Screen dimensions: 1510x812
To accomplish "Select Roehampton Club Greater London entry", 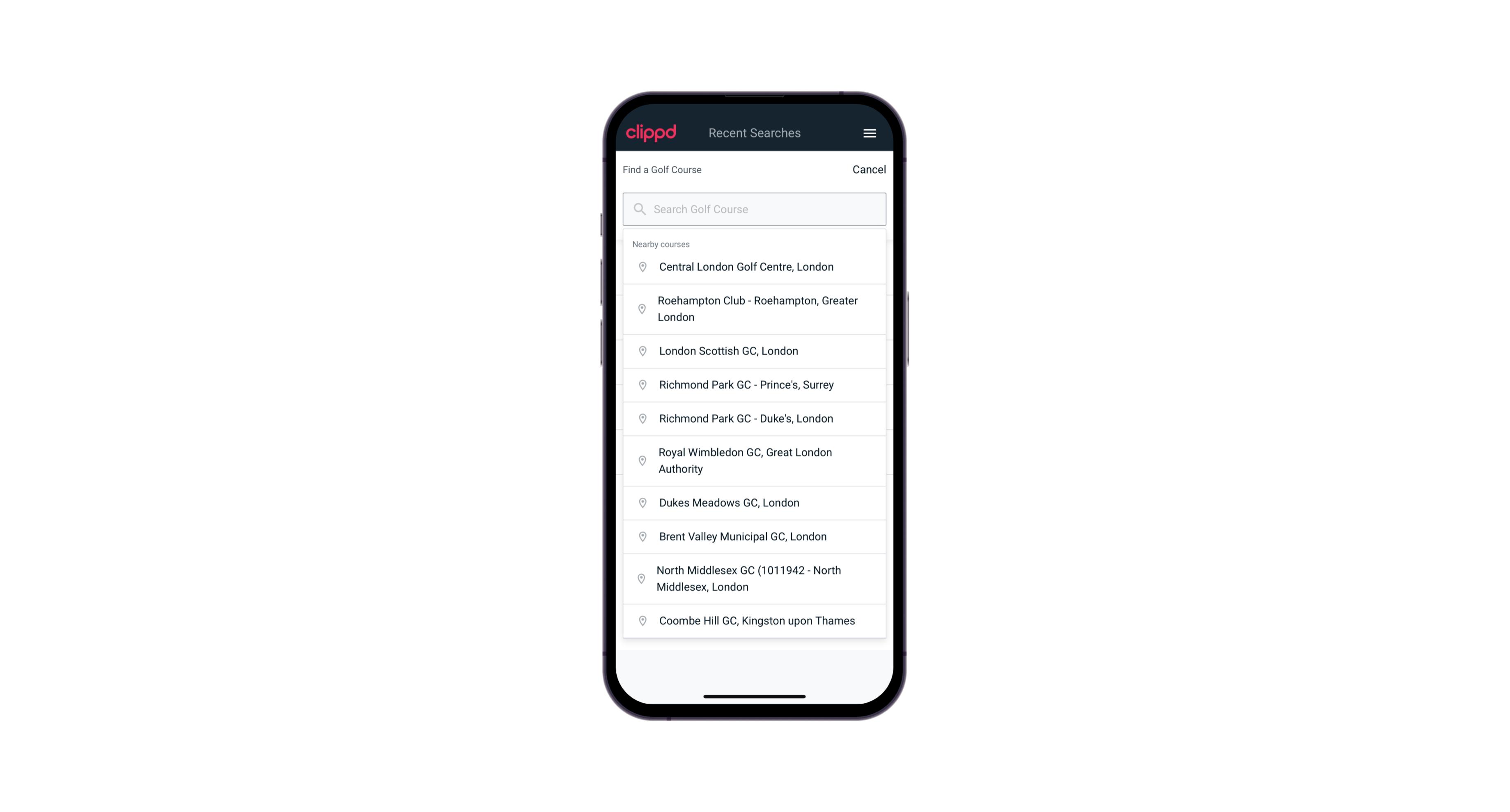I will pos(755,308).
